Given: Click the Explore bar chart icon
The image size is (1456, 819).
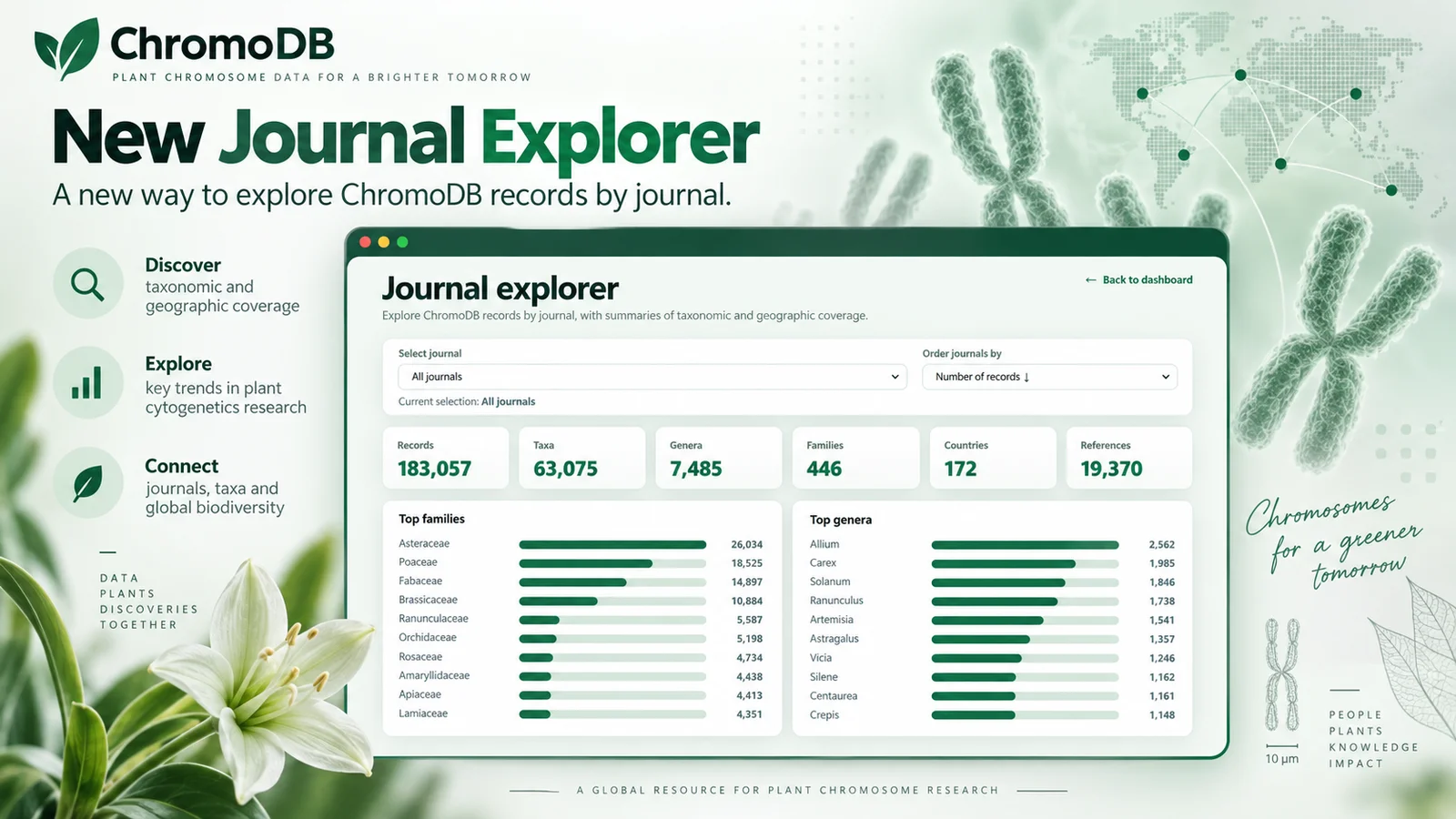Looking at the screenshot, I should (87, 382).
